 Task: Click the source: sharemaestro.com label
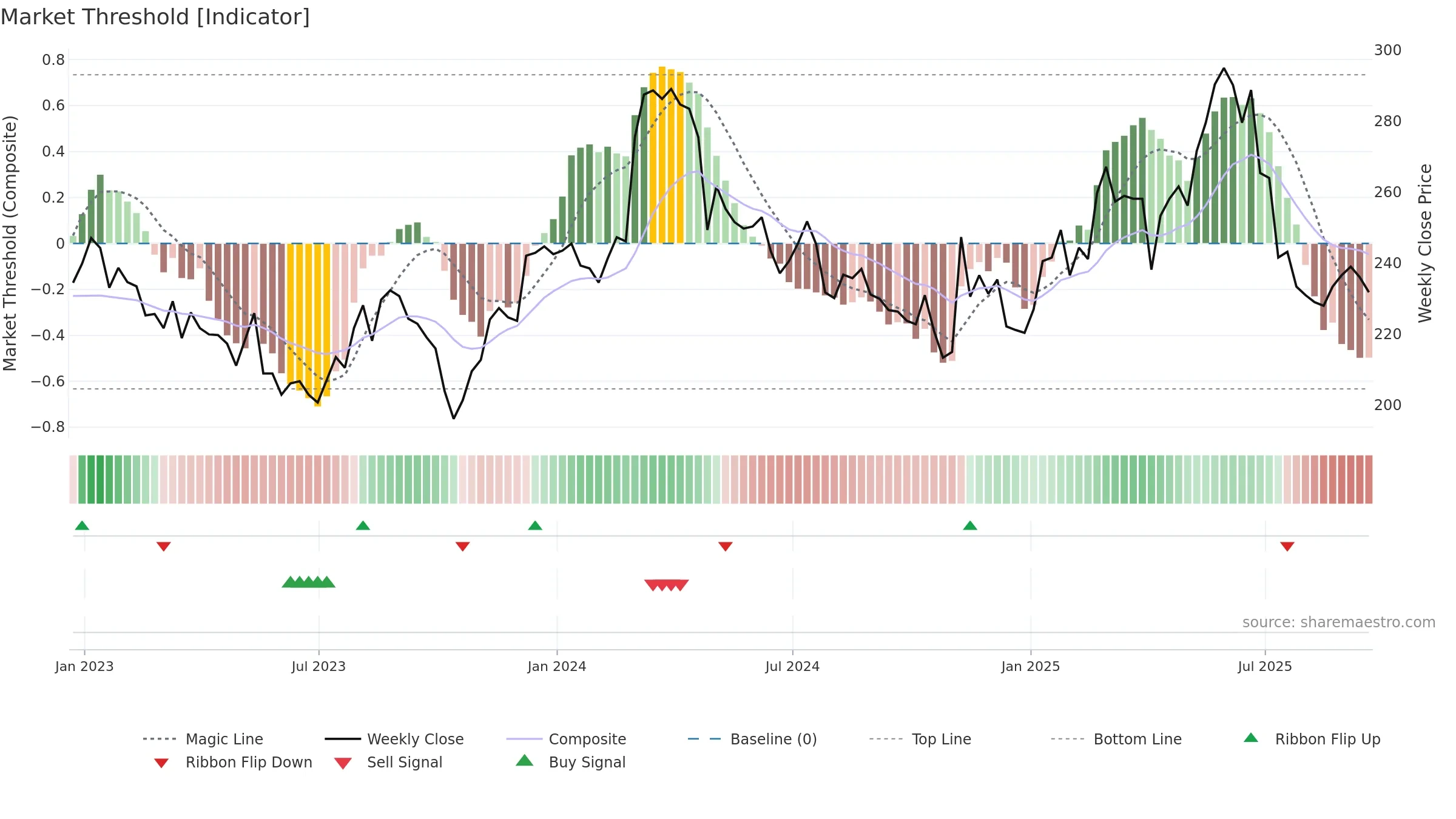click(1339, 622)
